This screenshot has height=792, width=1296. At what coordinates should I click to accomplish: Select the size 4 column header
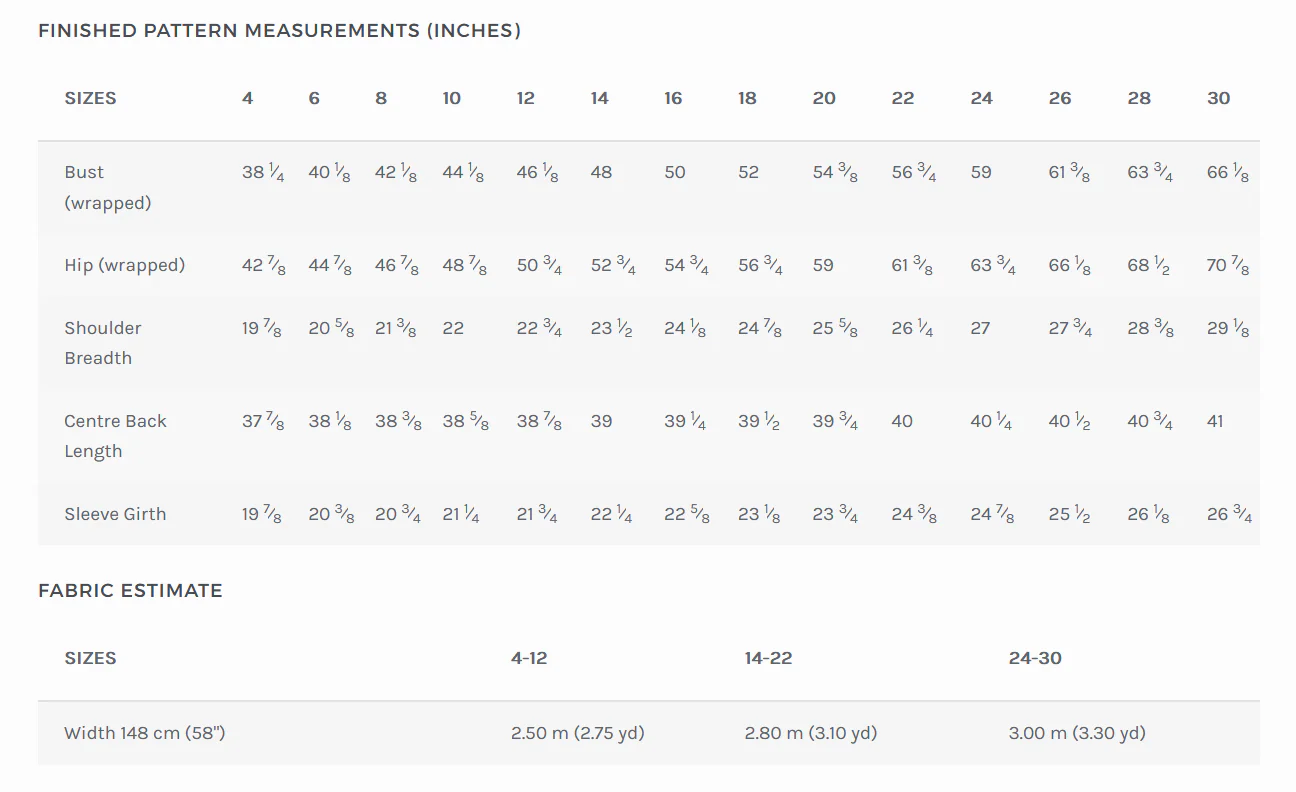pos(247,98)
